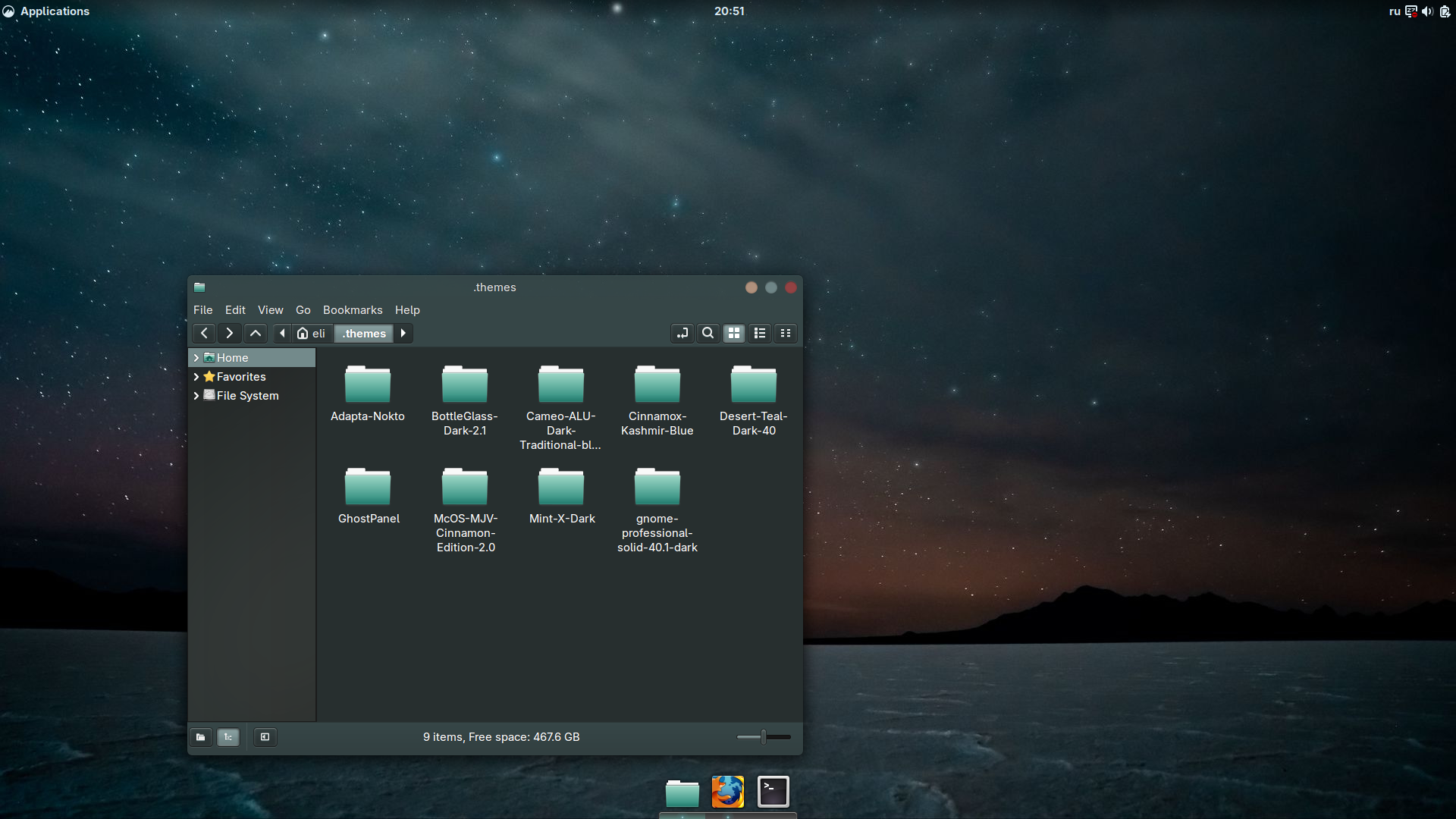Switch to icon view mode
Screen dimensions: 1456x819
click(x=733, y=333)
